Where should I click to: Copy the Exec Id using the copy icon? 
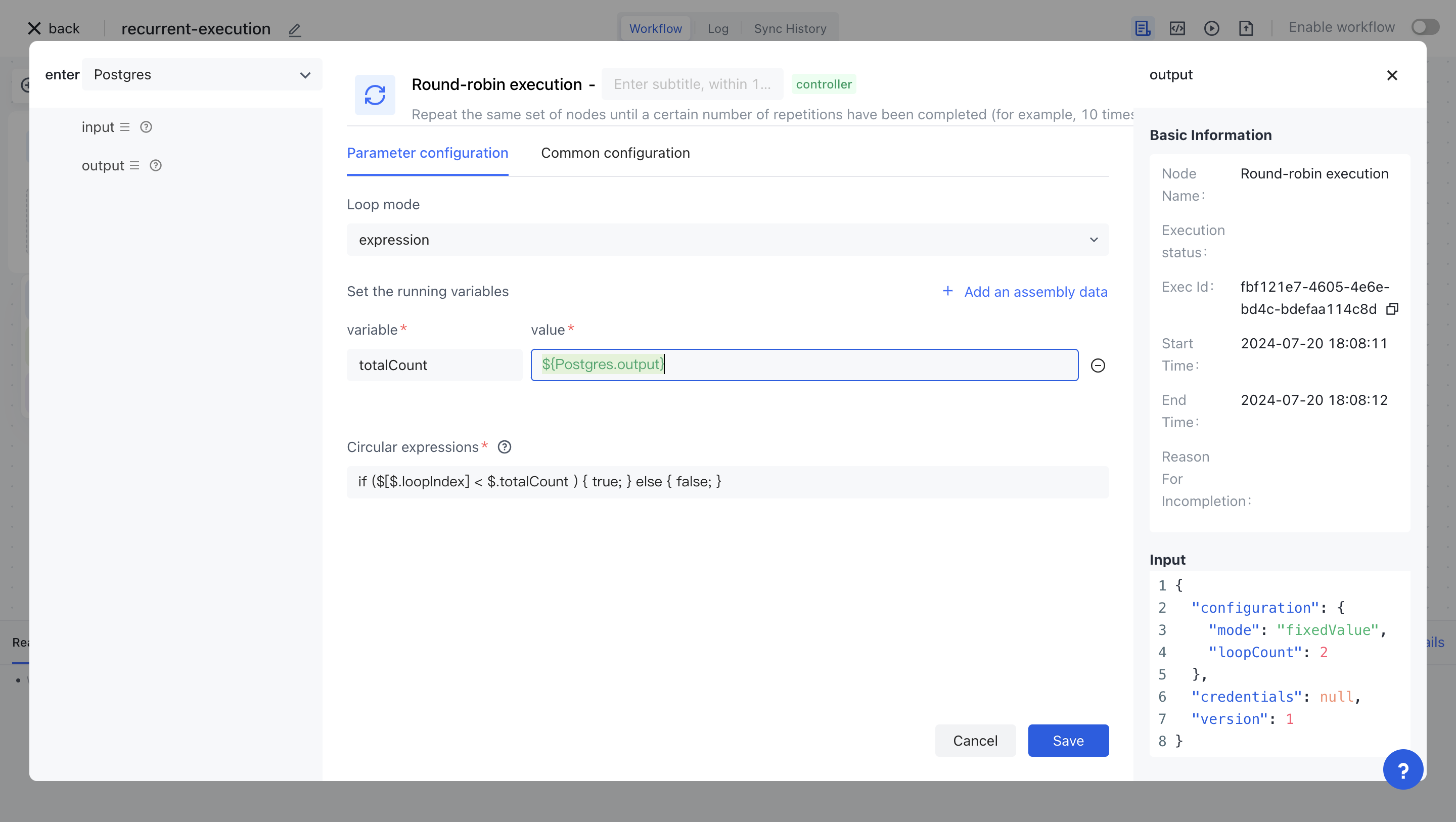tap(1392, 309)
